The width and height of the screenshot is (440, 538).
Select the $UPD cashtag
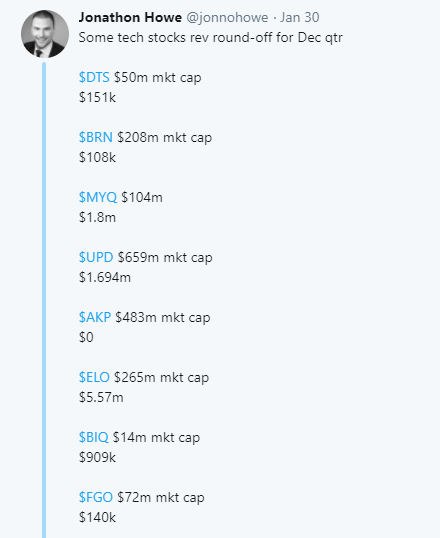[x=96, y=258]
